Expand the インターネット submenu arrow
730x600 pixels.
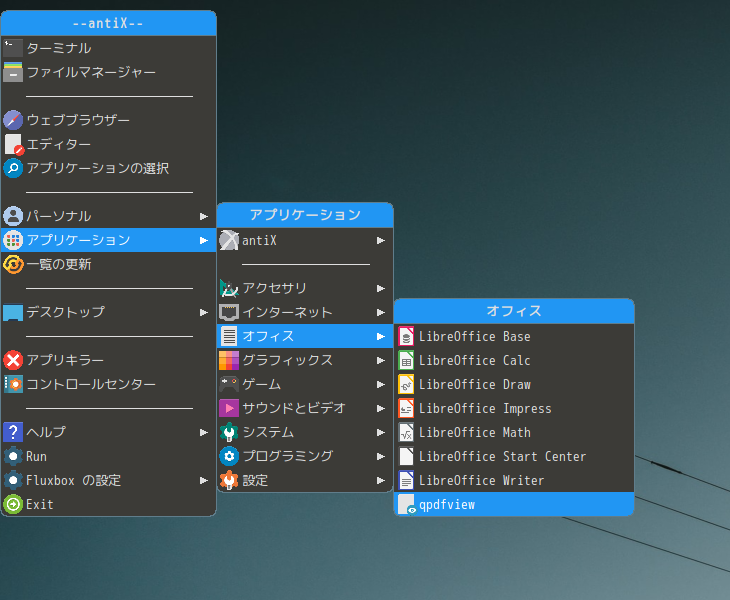coord(380,312)
